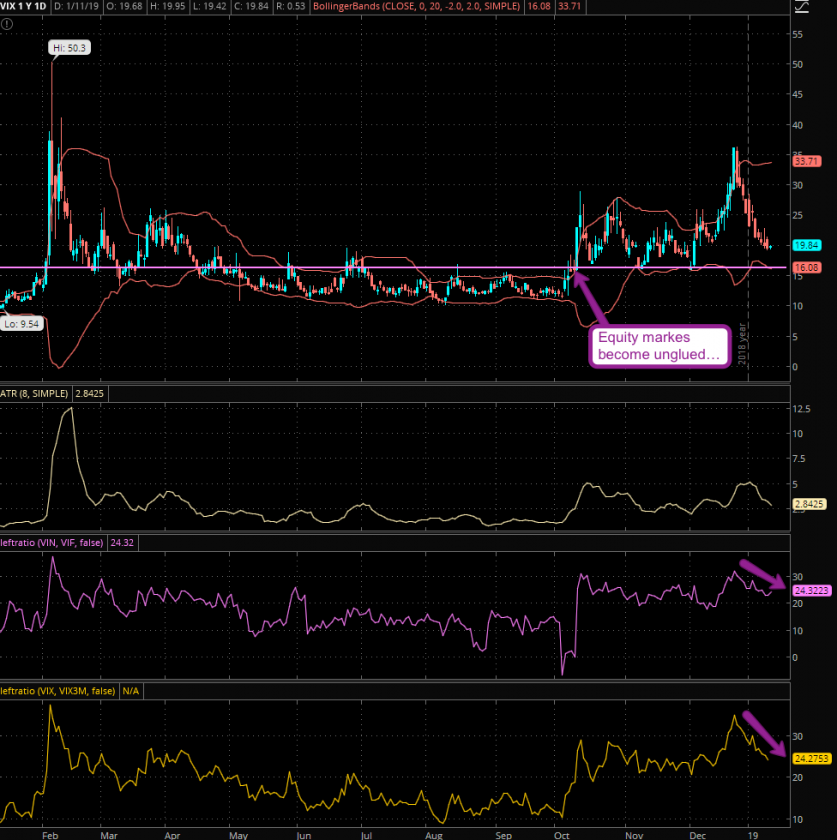The image size is (837, 840).
Task: Click the leftratio (VIX, VIX3M, false) label
Action: [x=59, y=691]
